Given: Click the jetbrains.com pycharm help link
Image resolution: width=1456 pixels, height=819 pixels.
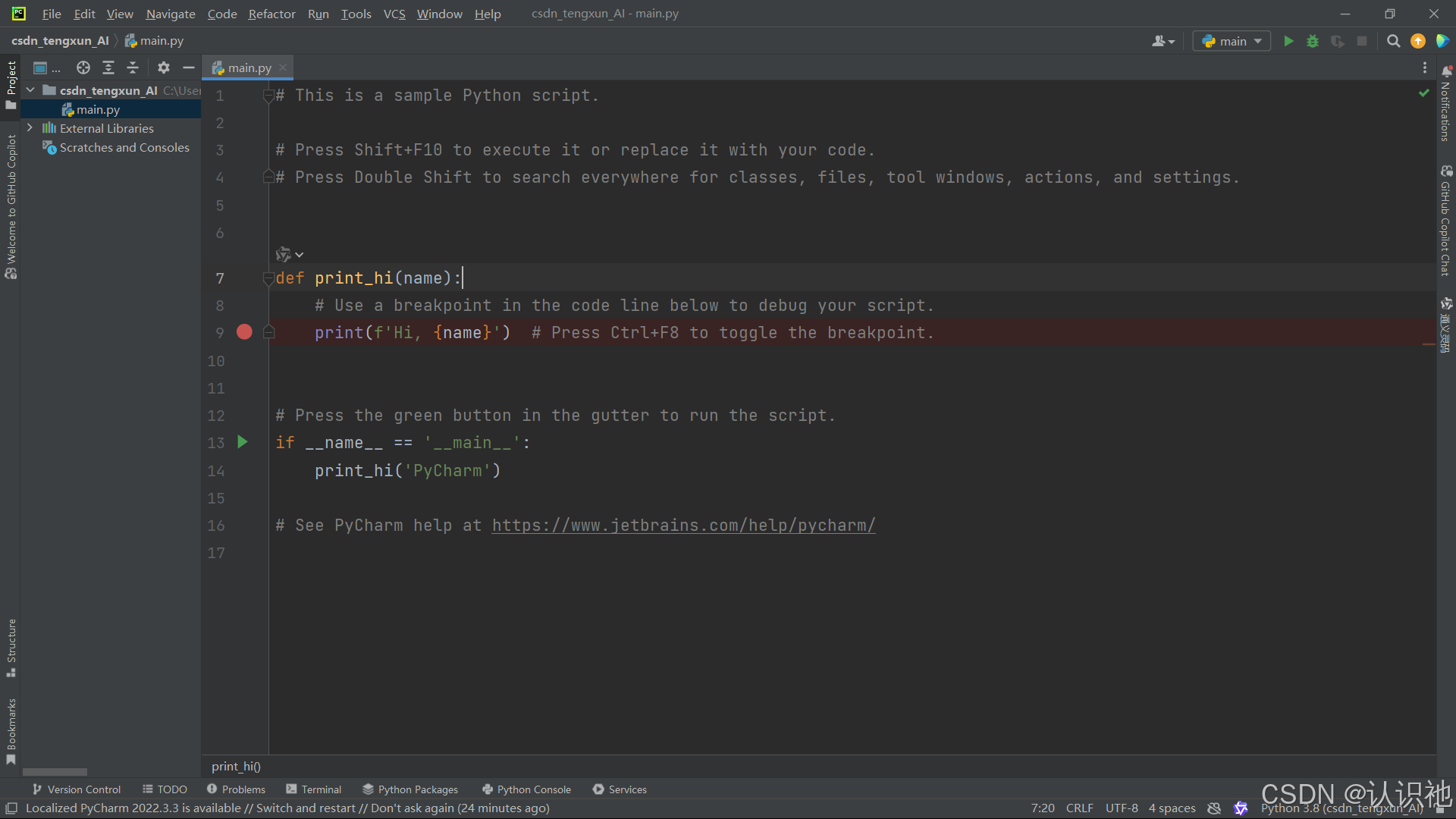Looking at the screenshot, I should [683, 526].
